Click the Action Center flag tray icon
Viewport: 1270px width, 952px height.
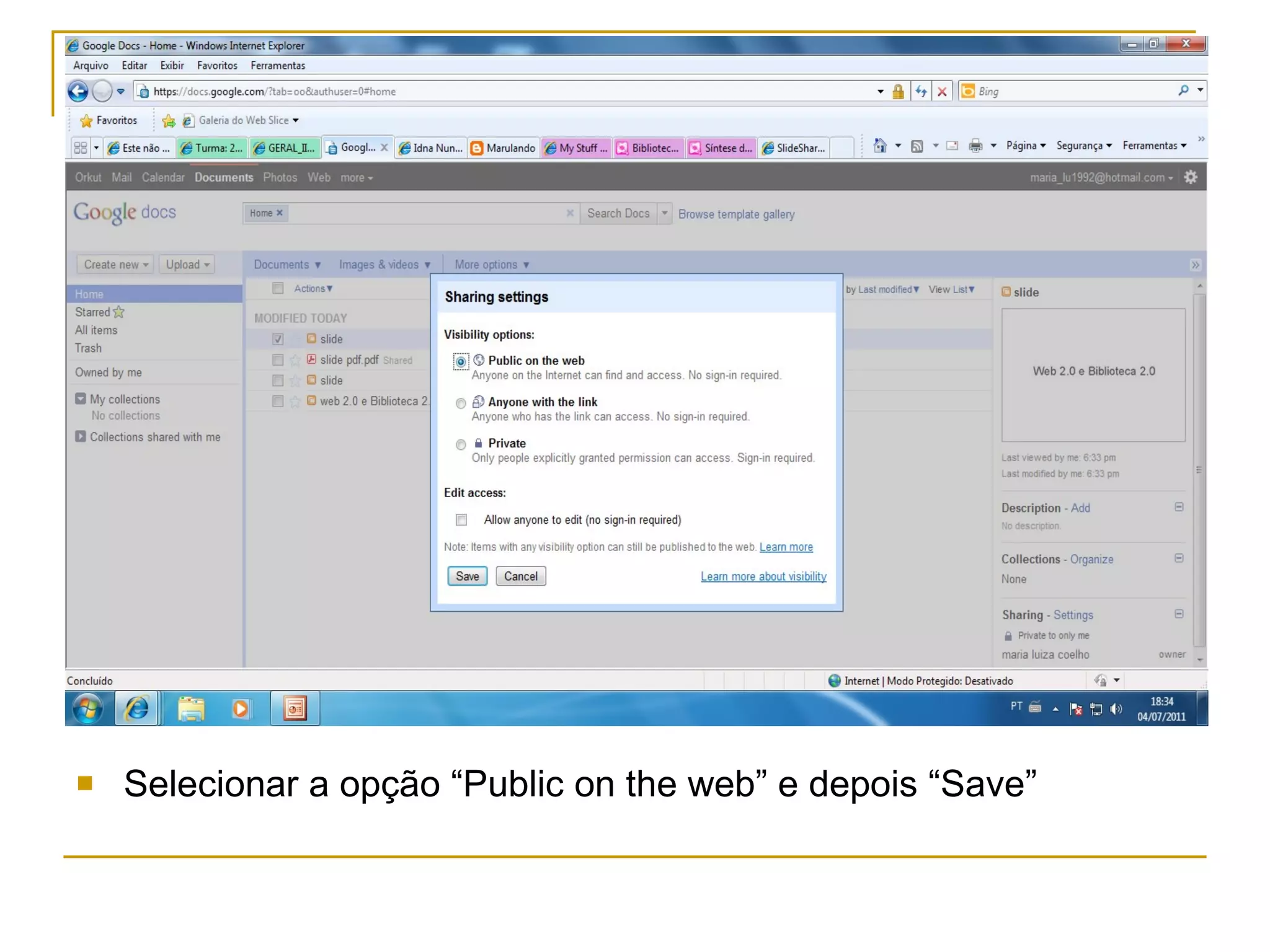point(1076,709)
